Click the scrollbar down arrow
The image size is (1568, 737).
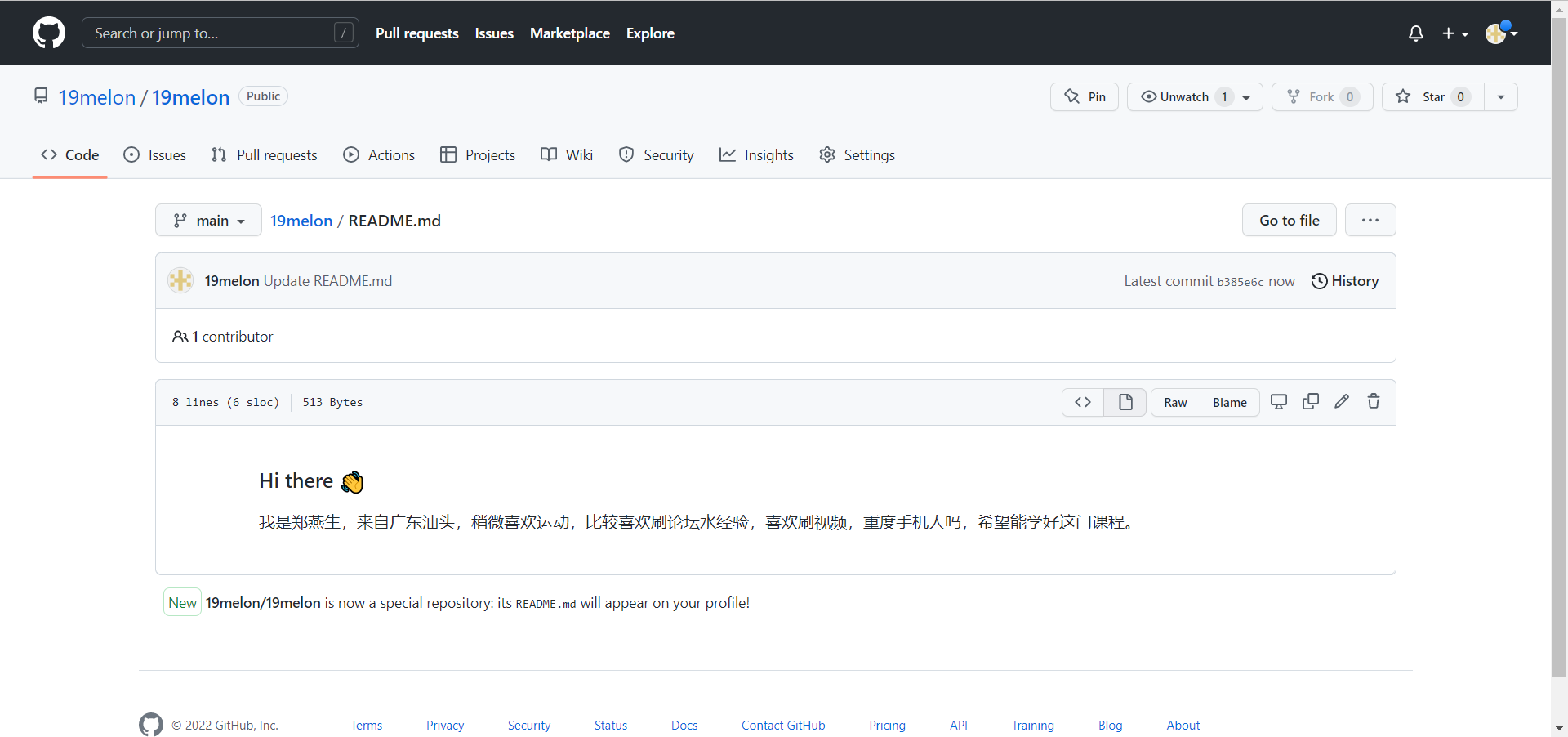[1559, 728]
